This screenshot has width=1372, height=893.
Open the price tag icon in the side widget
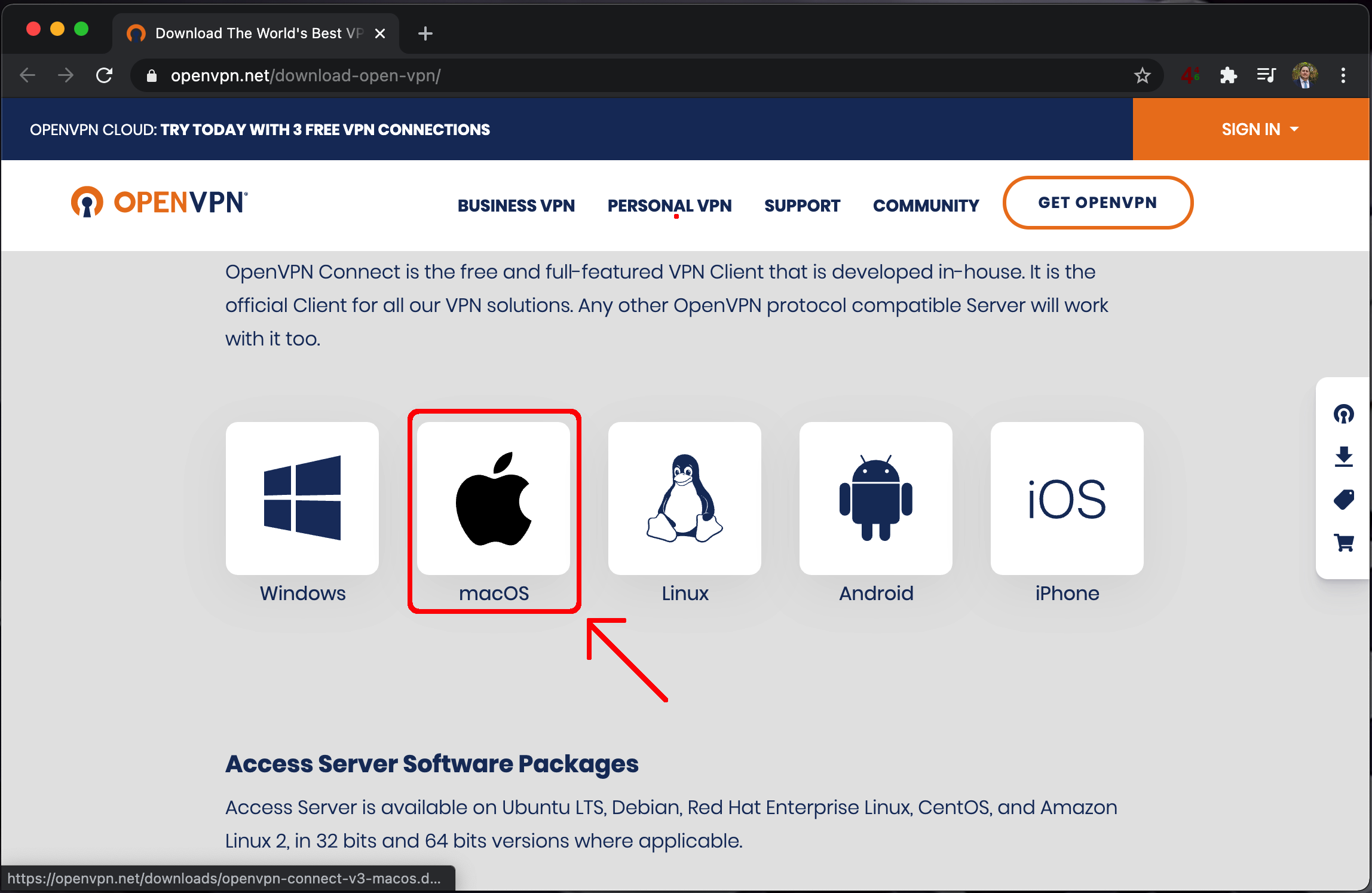coord(1344,500)
